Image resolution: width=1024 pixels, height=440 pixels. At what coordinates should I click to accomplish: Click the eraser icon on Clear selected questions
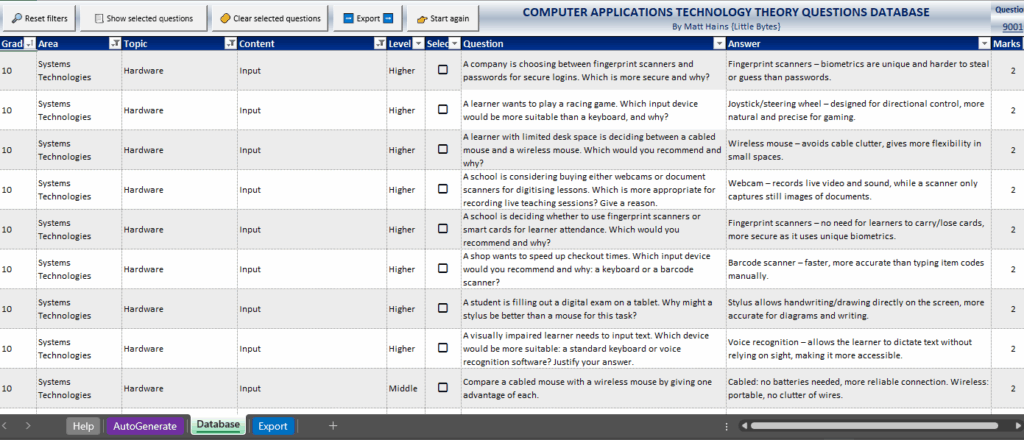225,18
